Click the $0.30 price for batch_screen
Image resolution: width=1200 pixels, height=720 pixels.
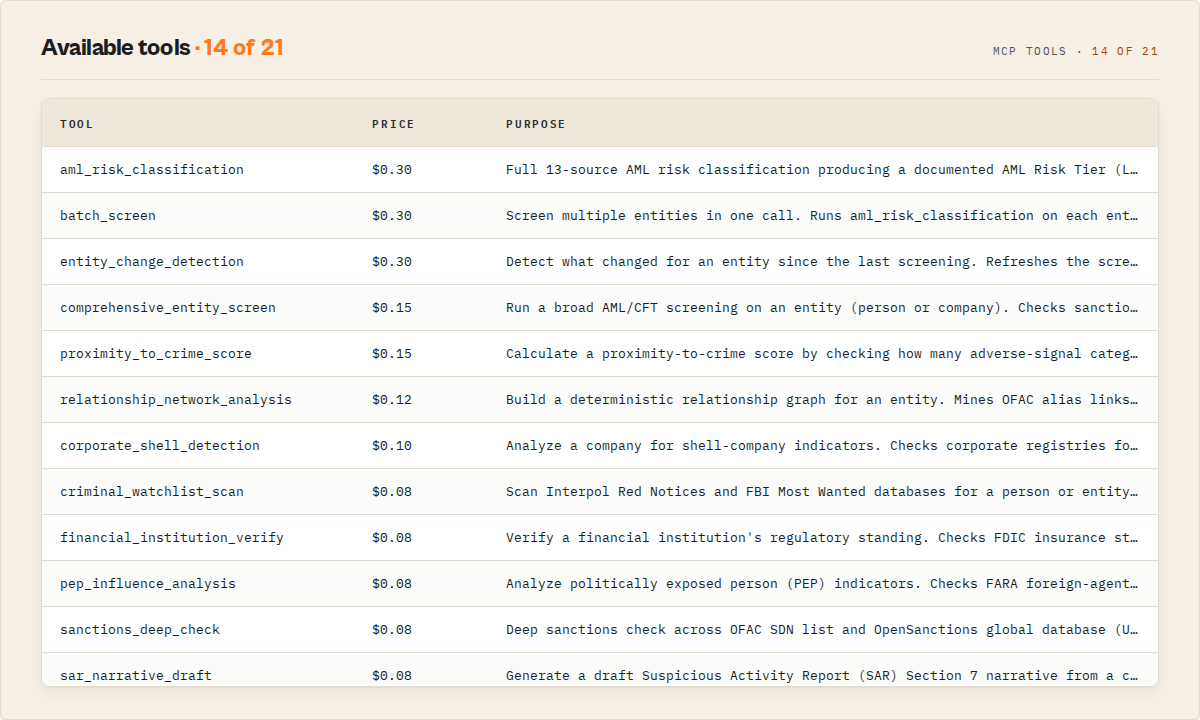(x=392, y=215)
